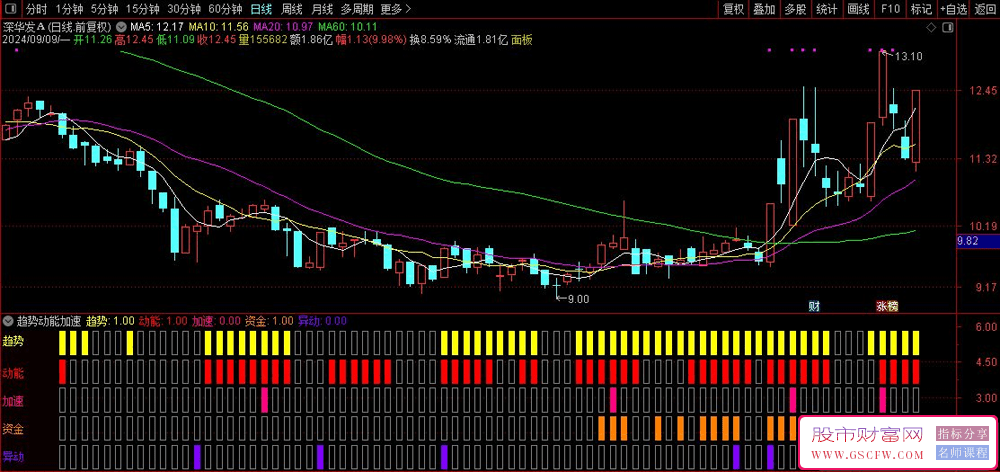Click the diamond marker icon near top right
This screenshot has height=472, width=1000.
point(931,27)
